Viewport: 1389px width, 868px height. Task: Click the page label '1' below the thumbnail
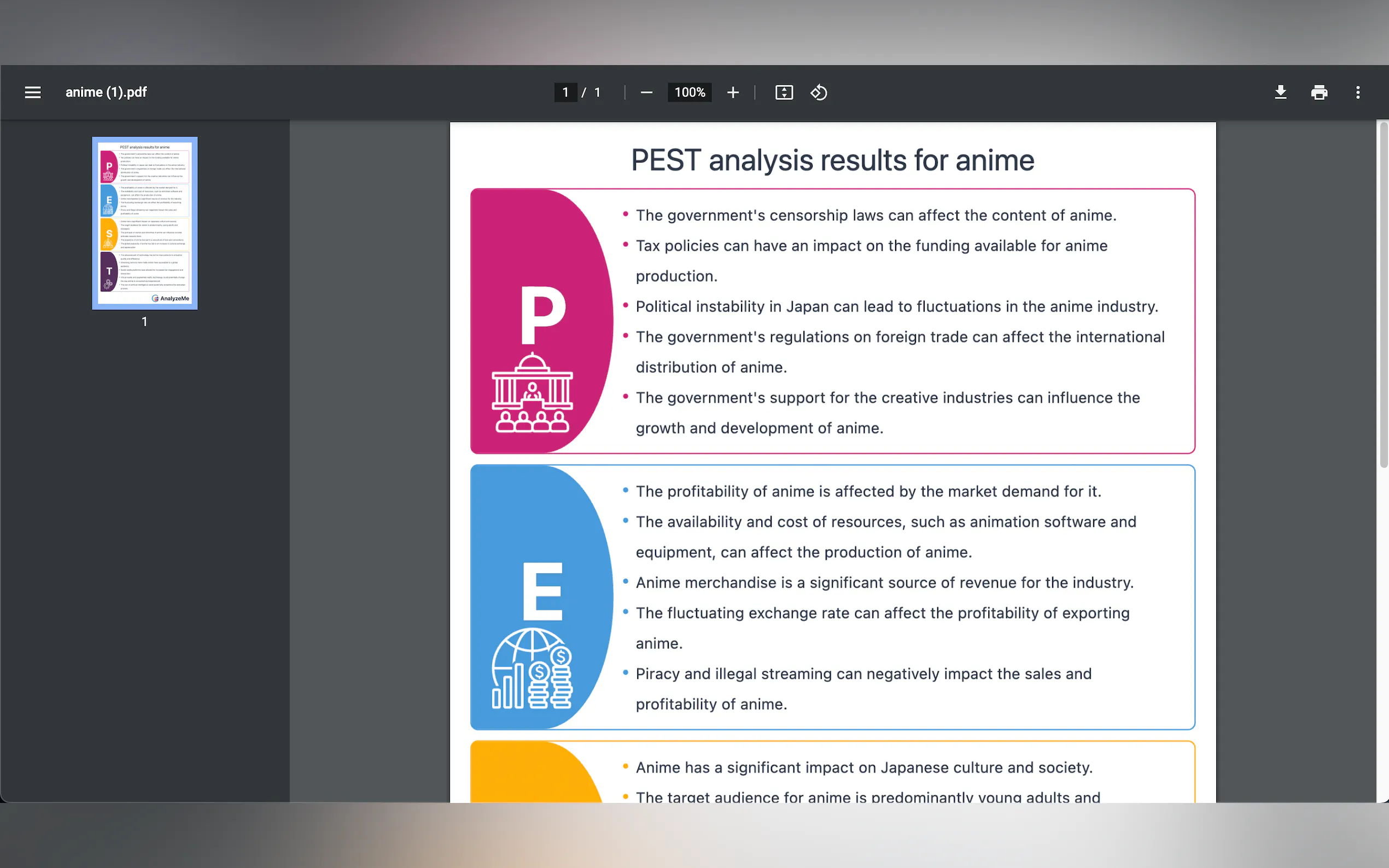point(145,322)
